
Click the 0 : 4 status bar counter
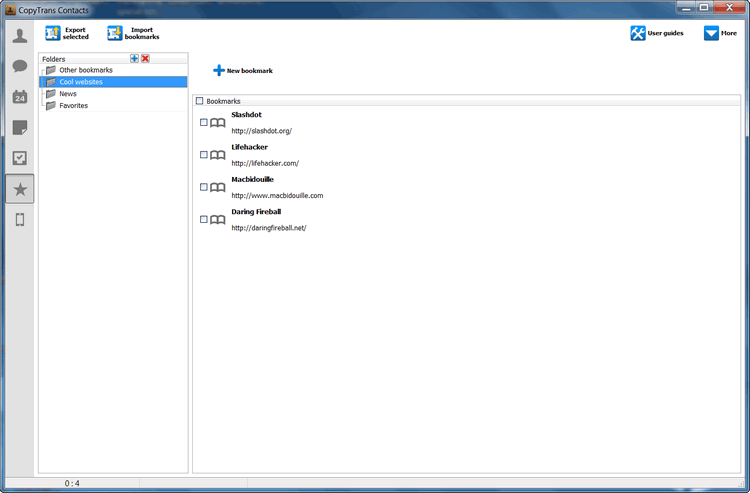(x=72, y=483)
